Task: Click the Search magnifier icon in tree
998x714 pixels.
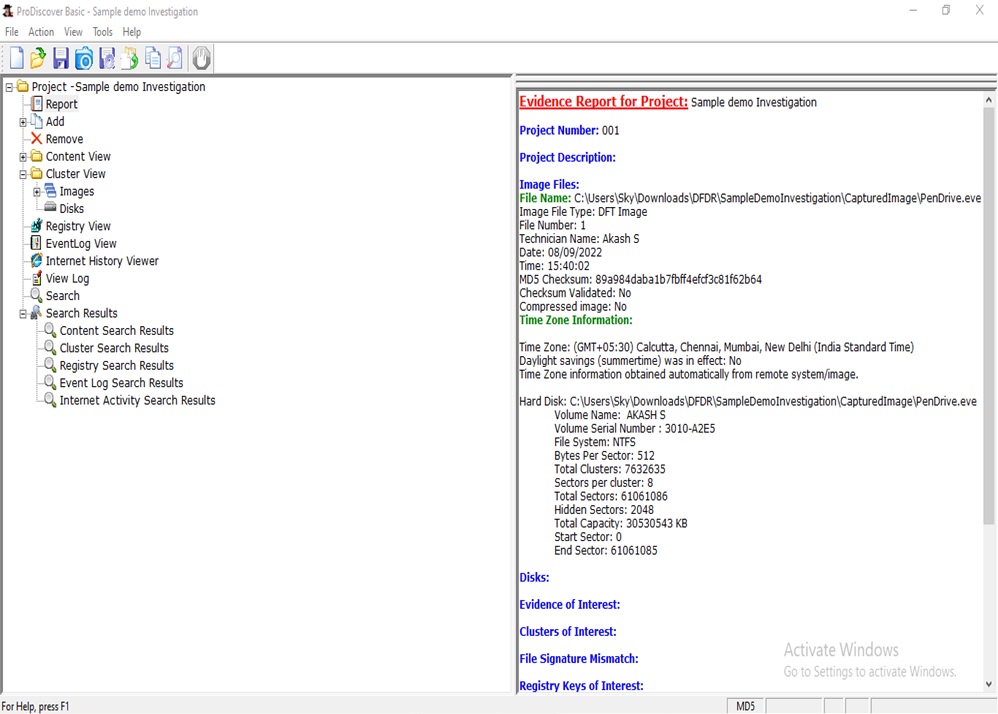Action: tap(36, 295)
